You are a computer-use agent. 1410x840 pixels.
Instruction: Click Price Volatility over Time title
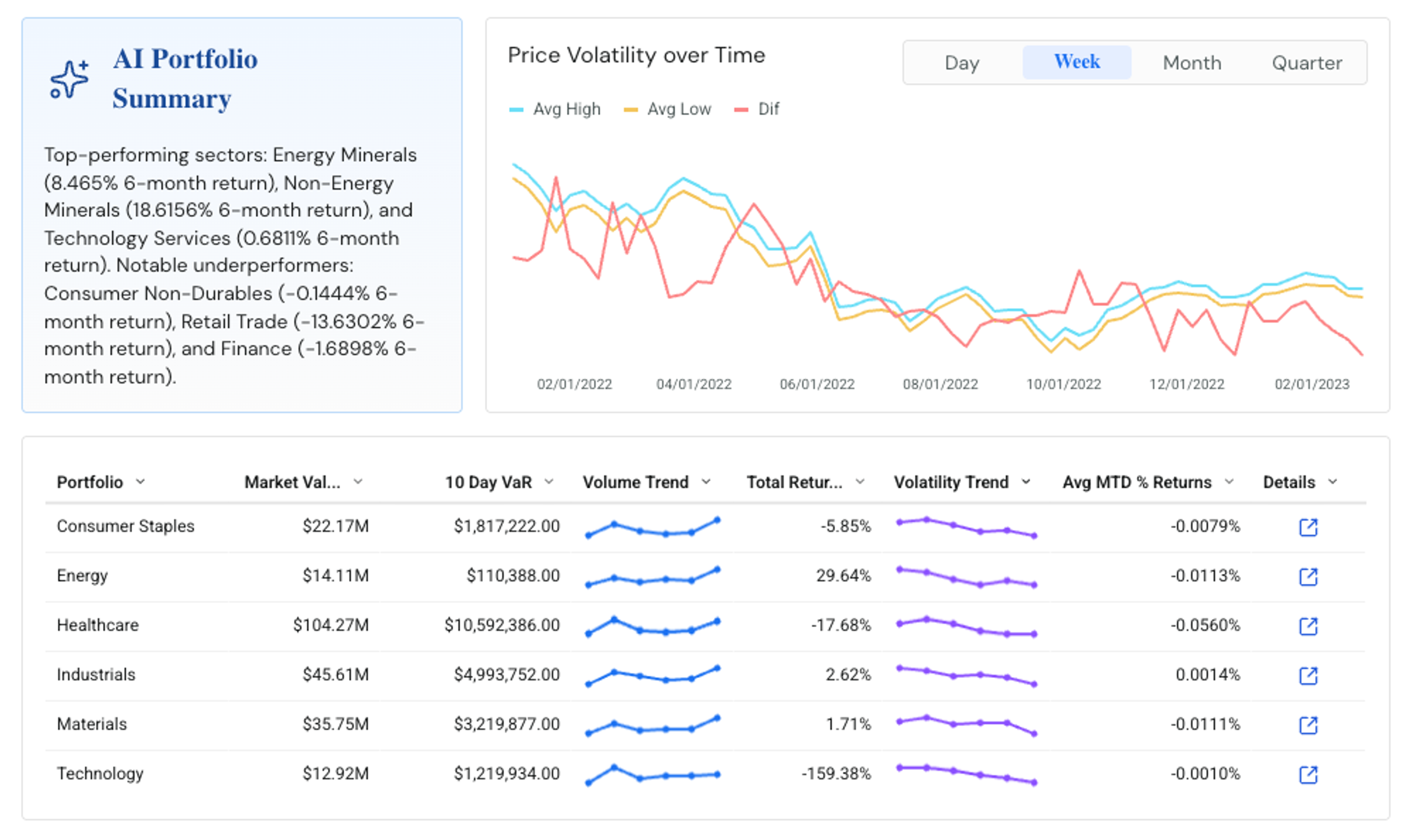(x=636, y=55)
